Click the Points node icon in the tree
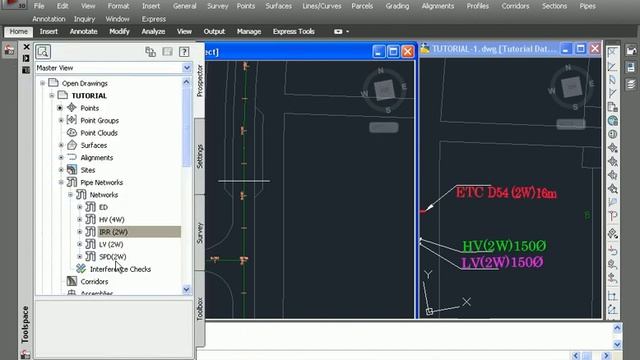This screenshot has width=640, height=360. [x=72, y=108]
